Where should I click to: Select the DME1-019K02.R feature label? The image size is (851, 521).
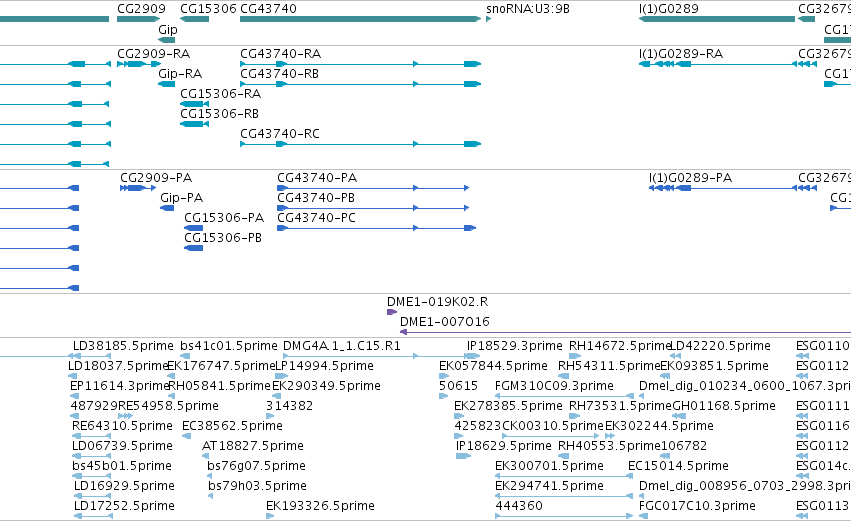coord(437,302)
